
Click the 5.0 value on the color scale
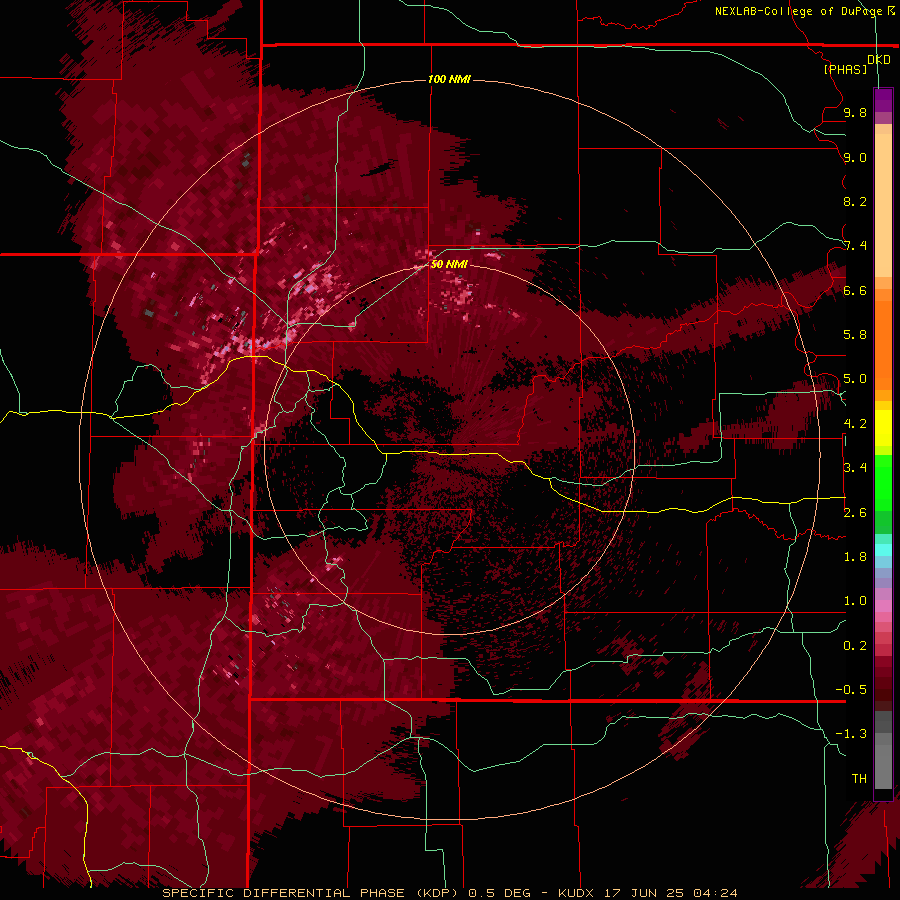pyautogui.click(x=855, y=379)
